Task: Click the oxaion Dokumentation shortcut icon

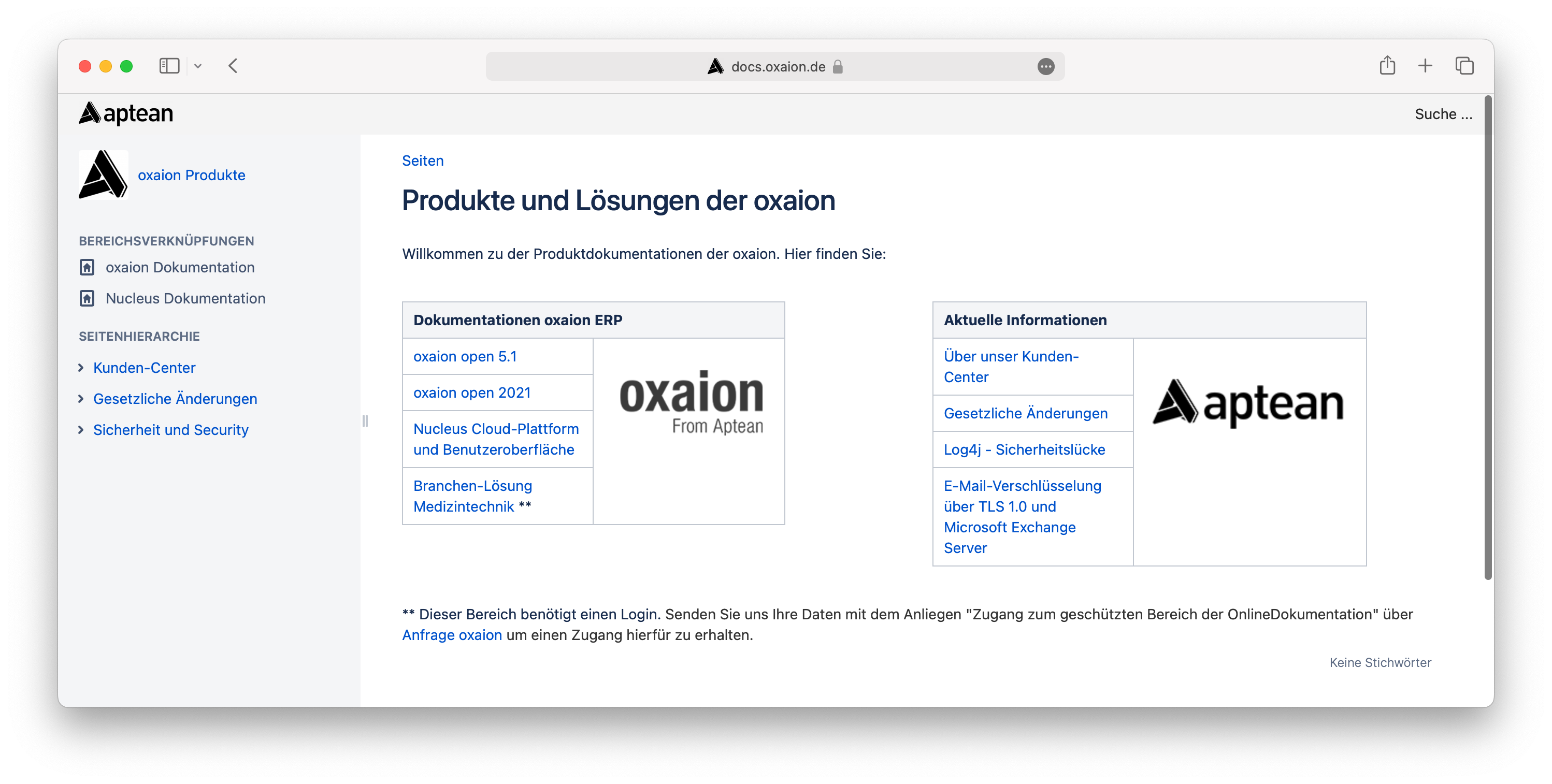Action: coord(87,267)
